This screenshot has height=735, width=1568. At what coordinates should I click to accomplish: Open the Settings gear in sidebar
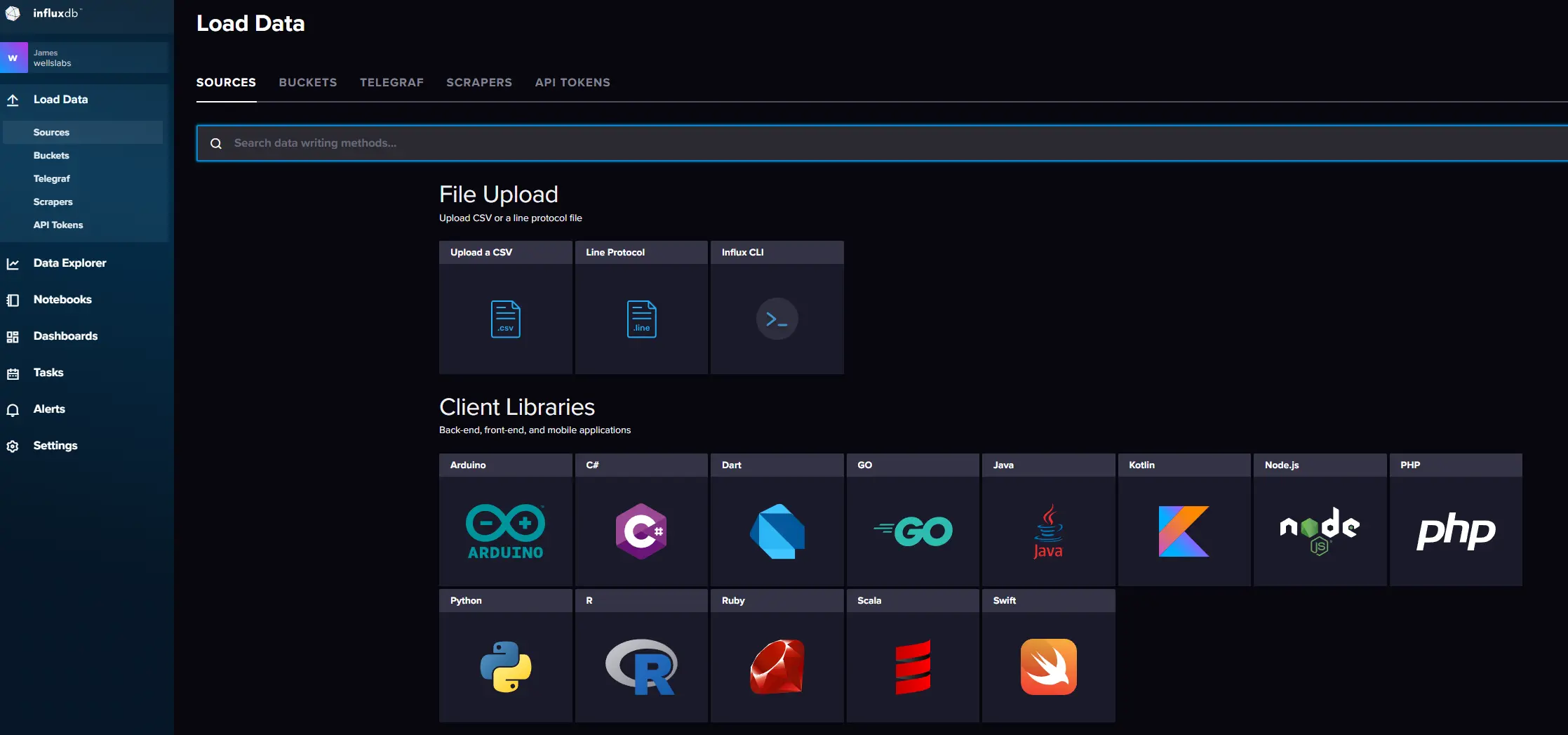(x=13, y=446)
